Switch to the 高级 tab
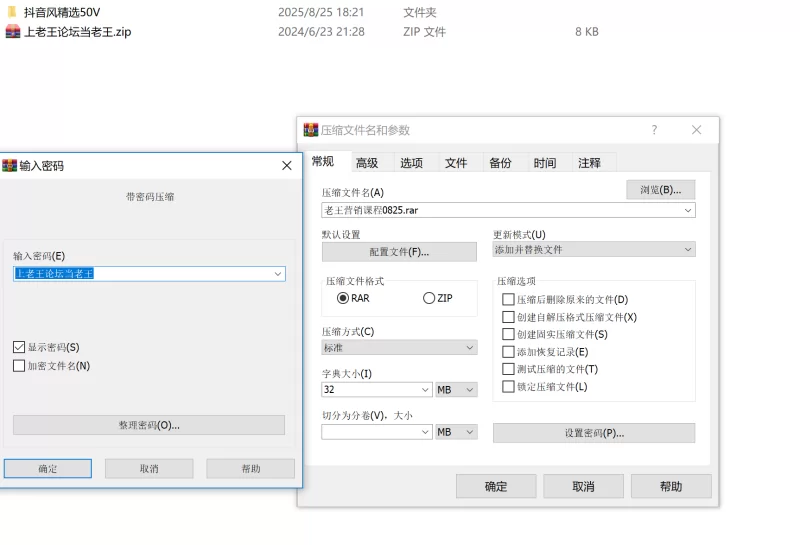Viewport: 800px width, 545px height. [367, 163]
